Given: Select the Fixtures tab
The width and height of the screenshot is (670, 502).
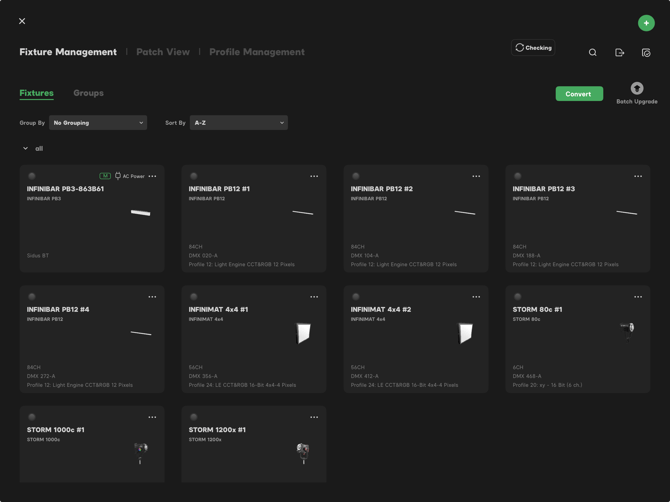Looking at the screenshot, I should (x=36, y=93).
